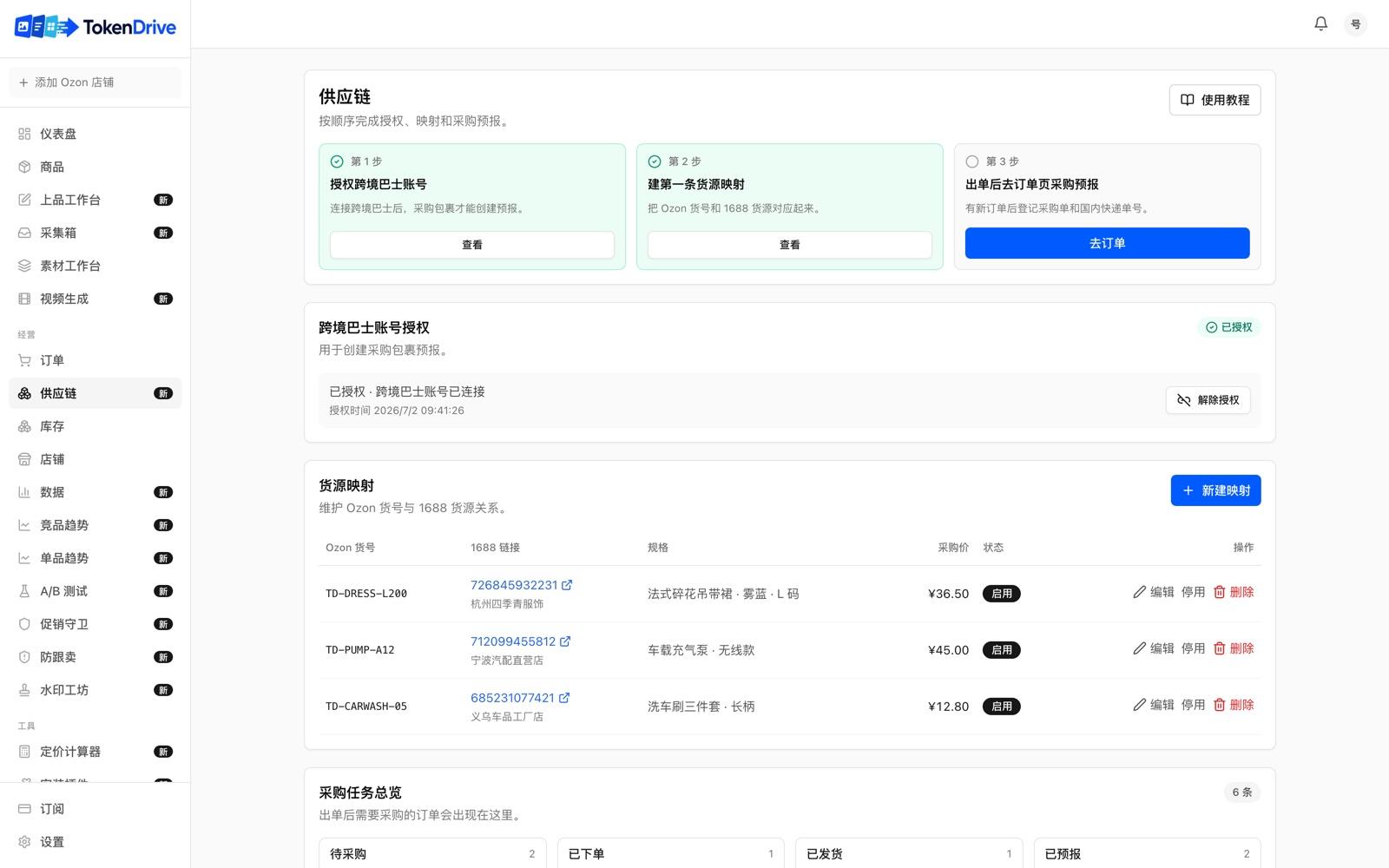Click the blue 去订单 button
Image resolution: width=1389 pixels, height=868 pixels.
[1107, 243]
